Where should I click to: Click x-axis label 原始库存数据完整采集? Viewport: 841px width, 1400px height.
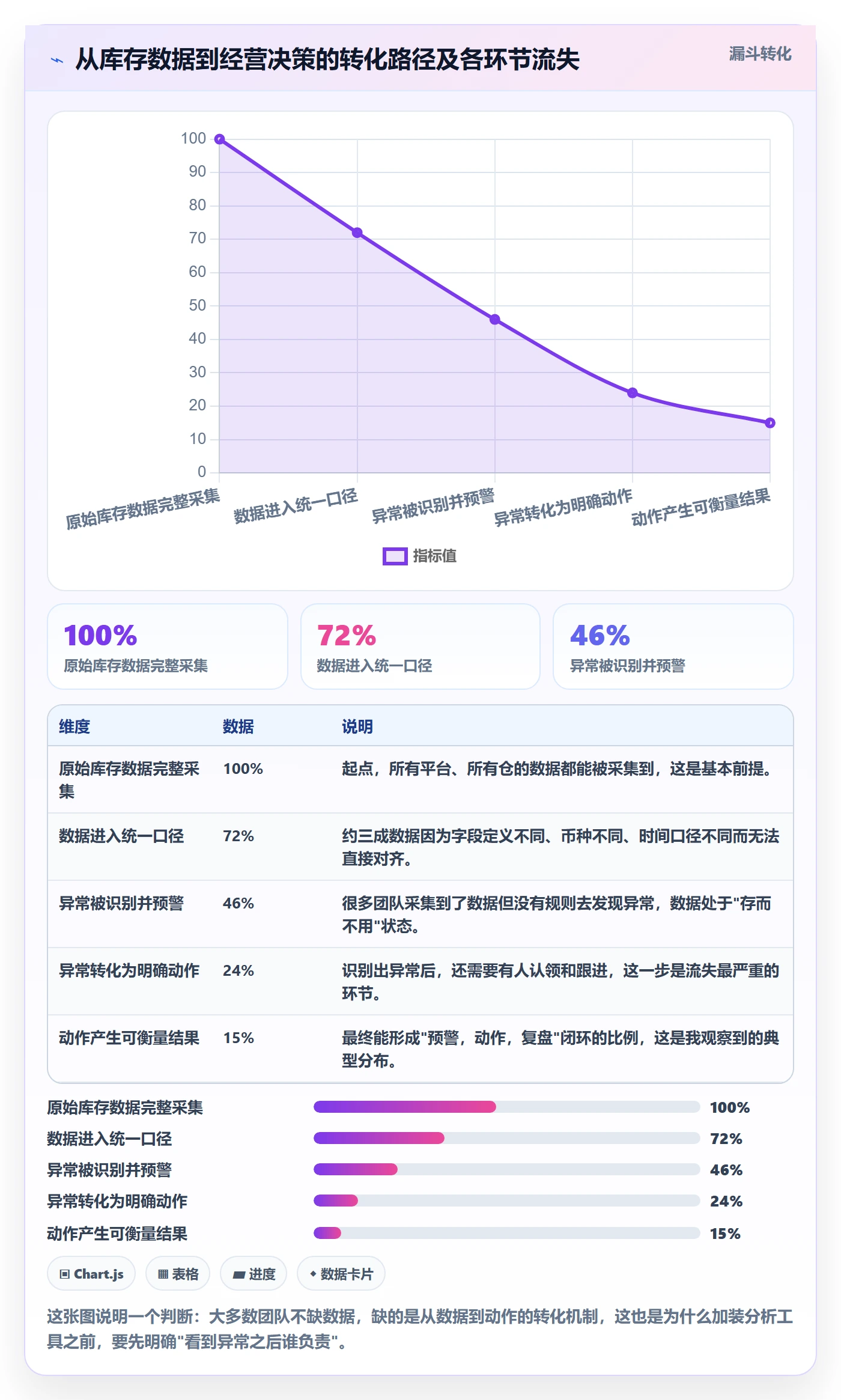[x=143, y=508]
